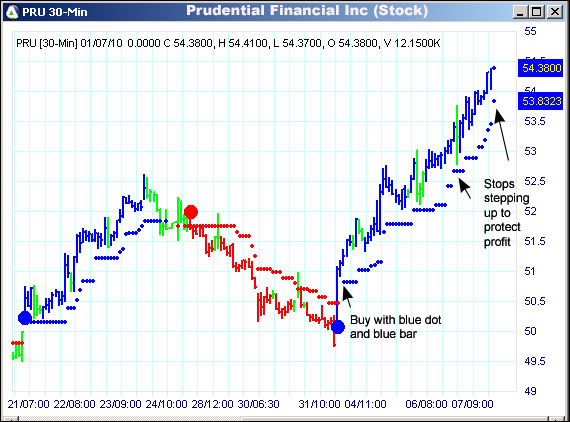Minimize the PRU 30-Min chart window
Viewport: 570px width, 422px height.
pos(521,12)
